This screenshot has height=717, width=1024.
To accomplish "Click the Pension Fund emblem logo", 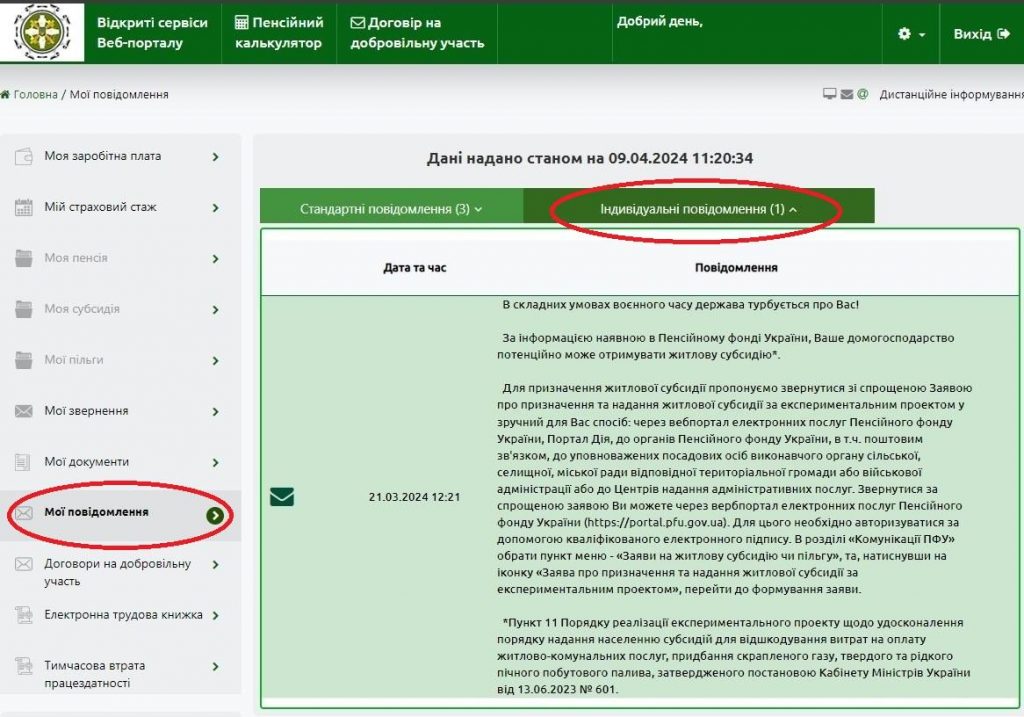I will [40, 31].
